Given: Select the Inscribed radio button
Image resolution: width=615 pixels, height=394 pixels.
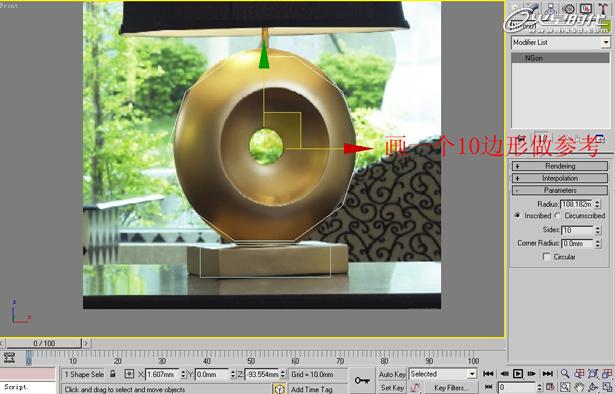Looking at the screenshot, I should coord(517,215).
